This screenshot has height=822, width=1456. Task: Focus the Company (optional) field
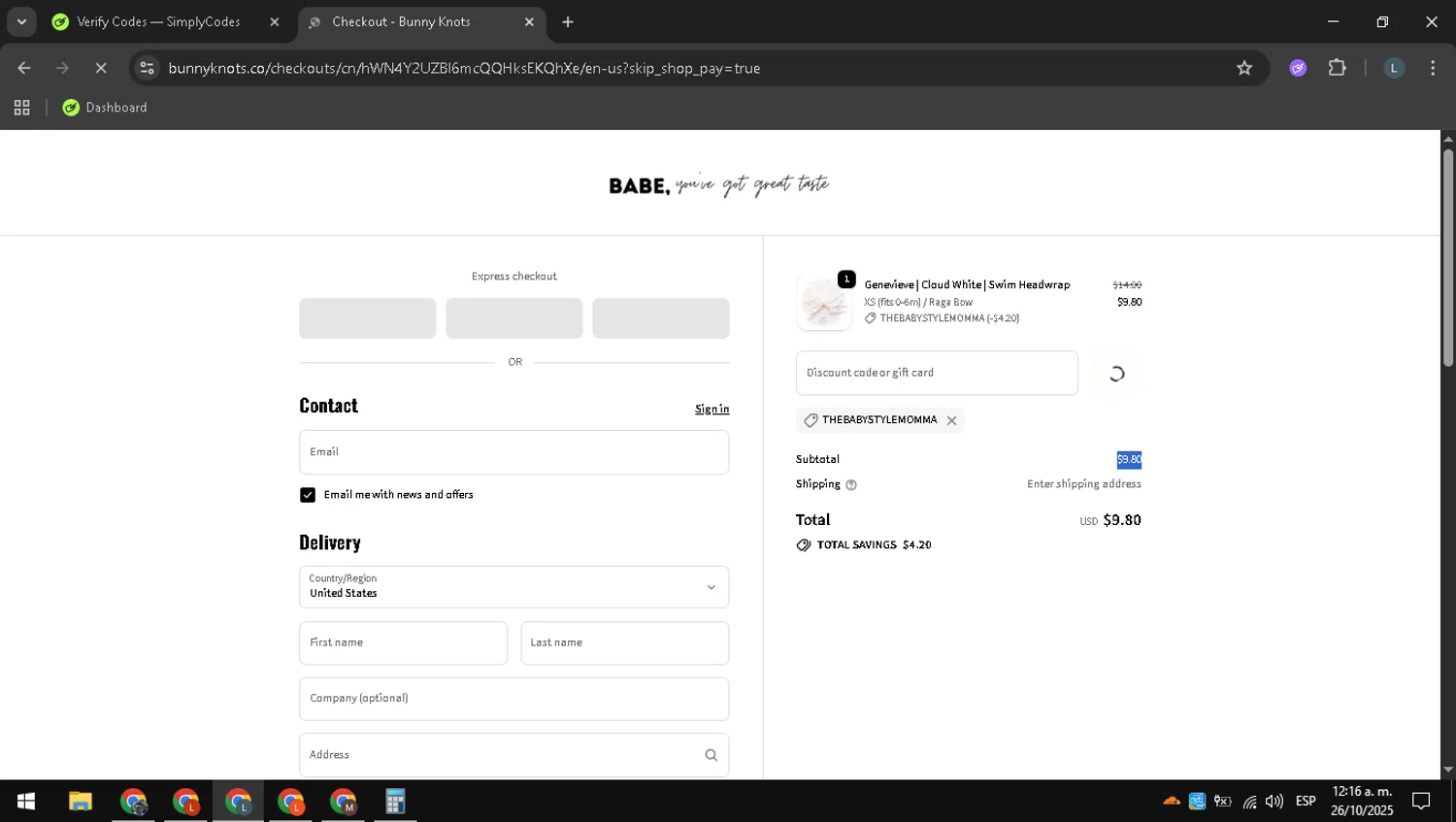pyautogui.click(x=513, y=699)
